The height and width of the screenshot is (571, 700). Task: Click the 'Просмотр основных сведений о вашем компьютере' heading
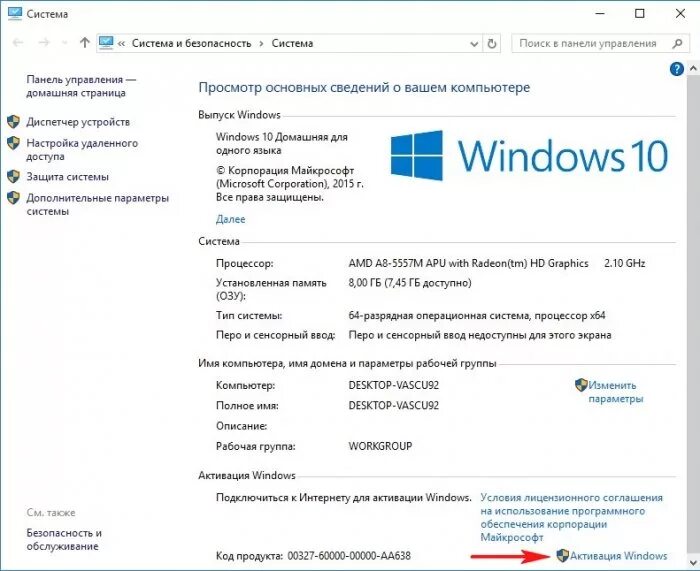(x=364, y=88)
